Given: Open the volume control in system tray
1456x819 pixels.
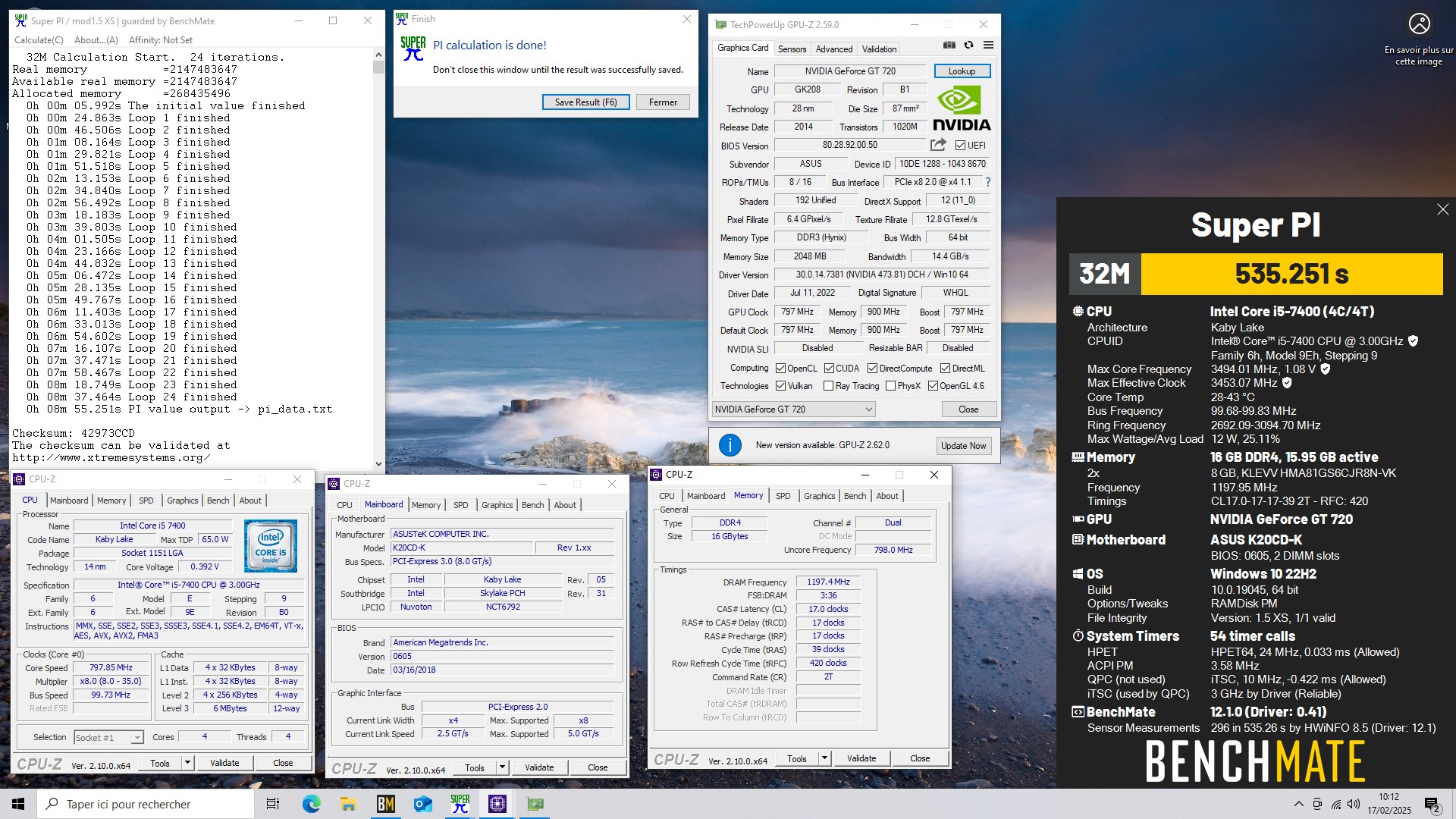Looking at the screenshot, I should [x=1354, y=804].
